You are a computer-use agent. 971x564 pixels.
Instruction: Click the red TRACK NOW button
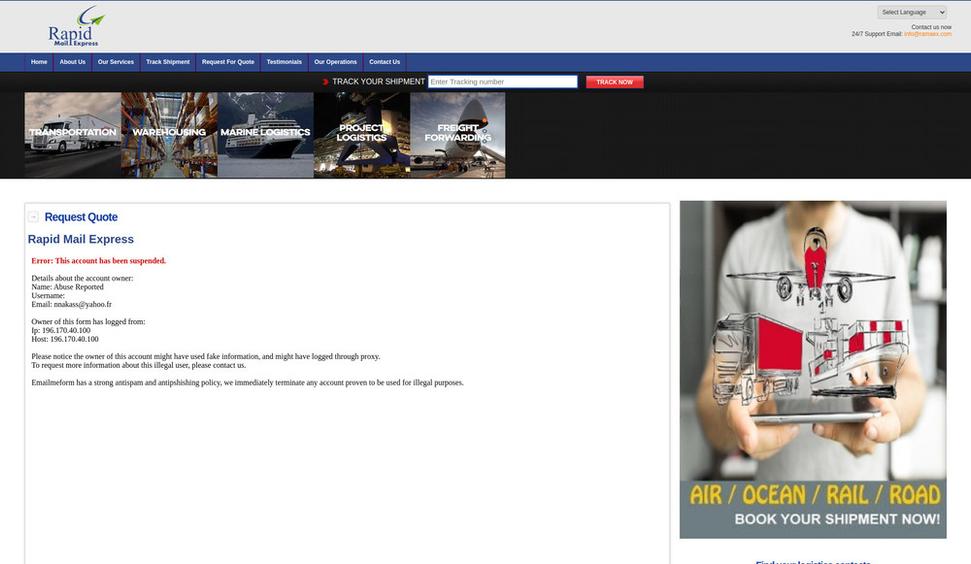tap(614, 82)
